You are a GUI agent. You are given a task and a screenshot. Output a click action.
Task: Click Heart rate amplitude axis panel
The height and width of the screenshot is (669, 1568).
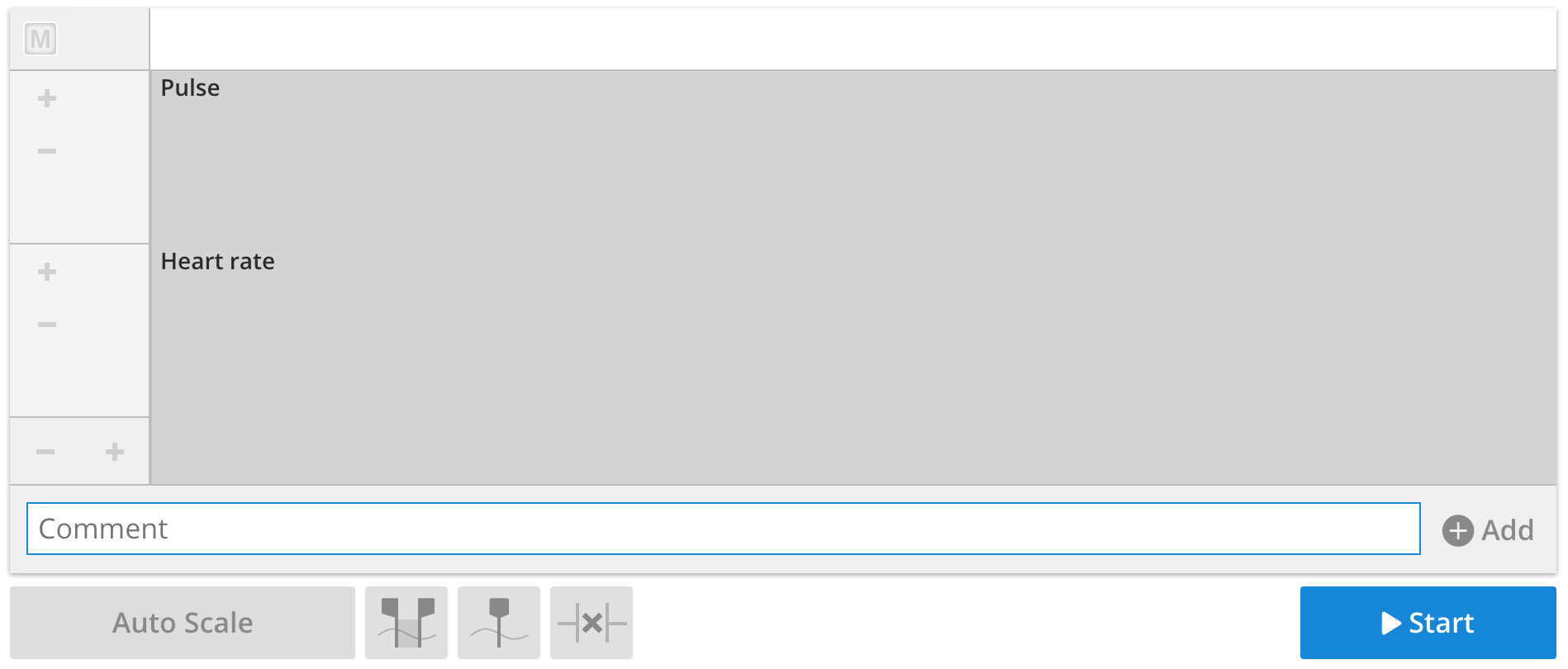click(x=79, y=330)
